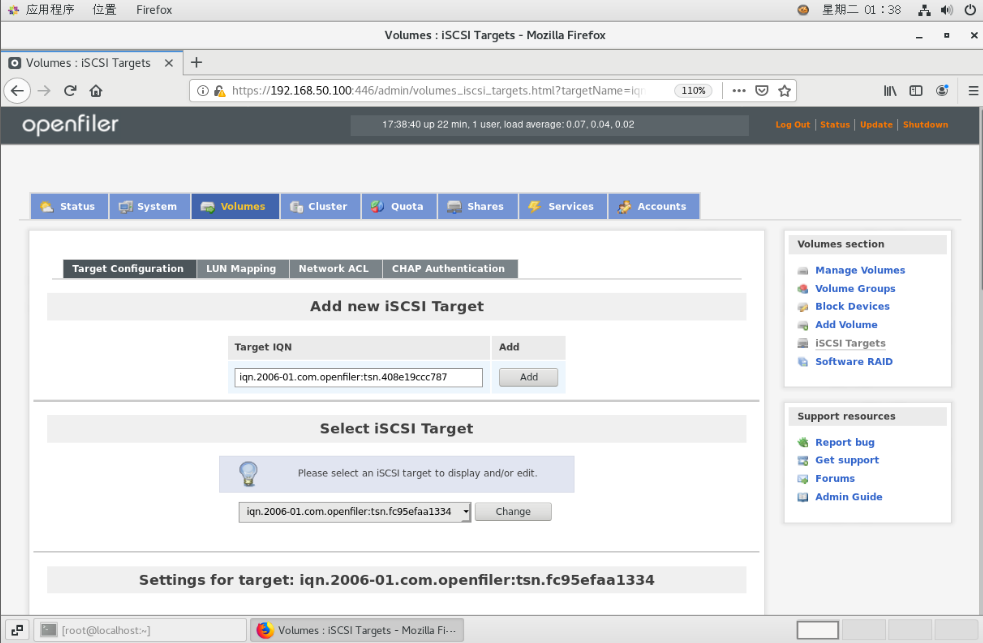Open a new browser tab with plus
The image size is (983, 643).
pos(196,63)
